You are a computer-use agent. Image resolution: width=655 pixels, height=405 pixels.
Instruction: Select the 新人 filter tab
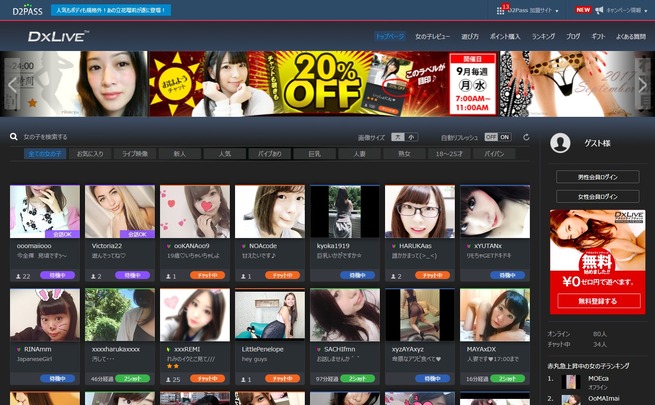pyautogui.click(x=180, y=154)
